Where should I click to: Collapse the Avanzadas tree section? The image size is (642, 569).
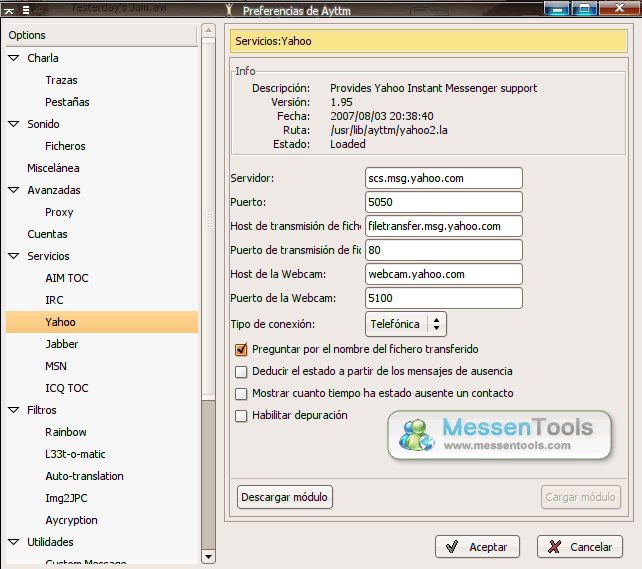pyautogui.click(x=14, y=190)
